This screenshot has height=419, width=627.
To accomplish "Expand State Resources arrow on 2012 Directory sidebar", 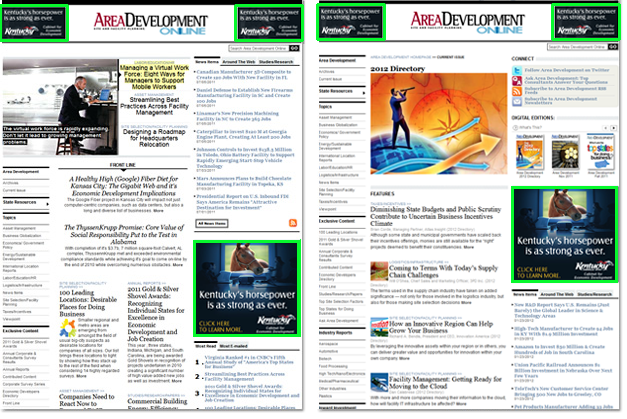I will (363, 93).
